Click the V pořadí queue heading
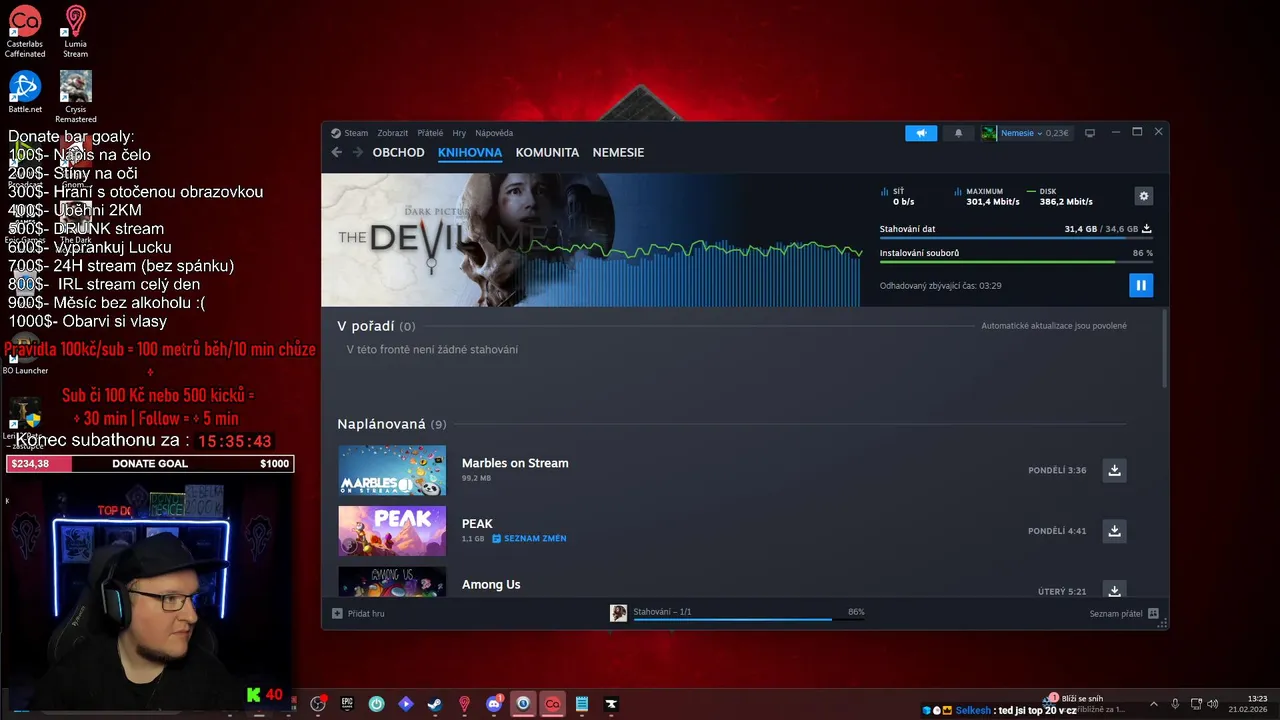1280x720 pixels. pos(376,326)
